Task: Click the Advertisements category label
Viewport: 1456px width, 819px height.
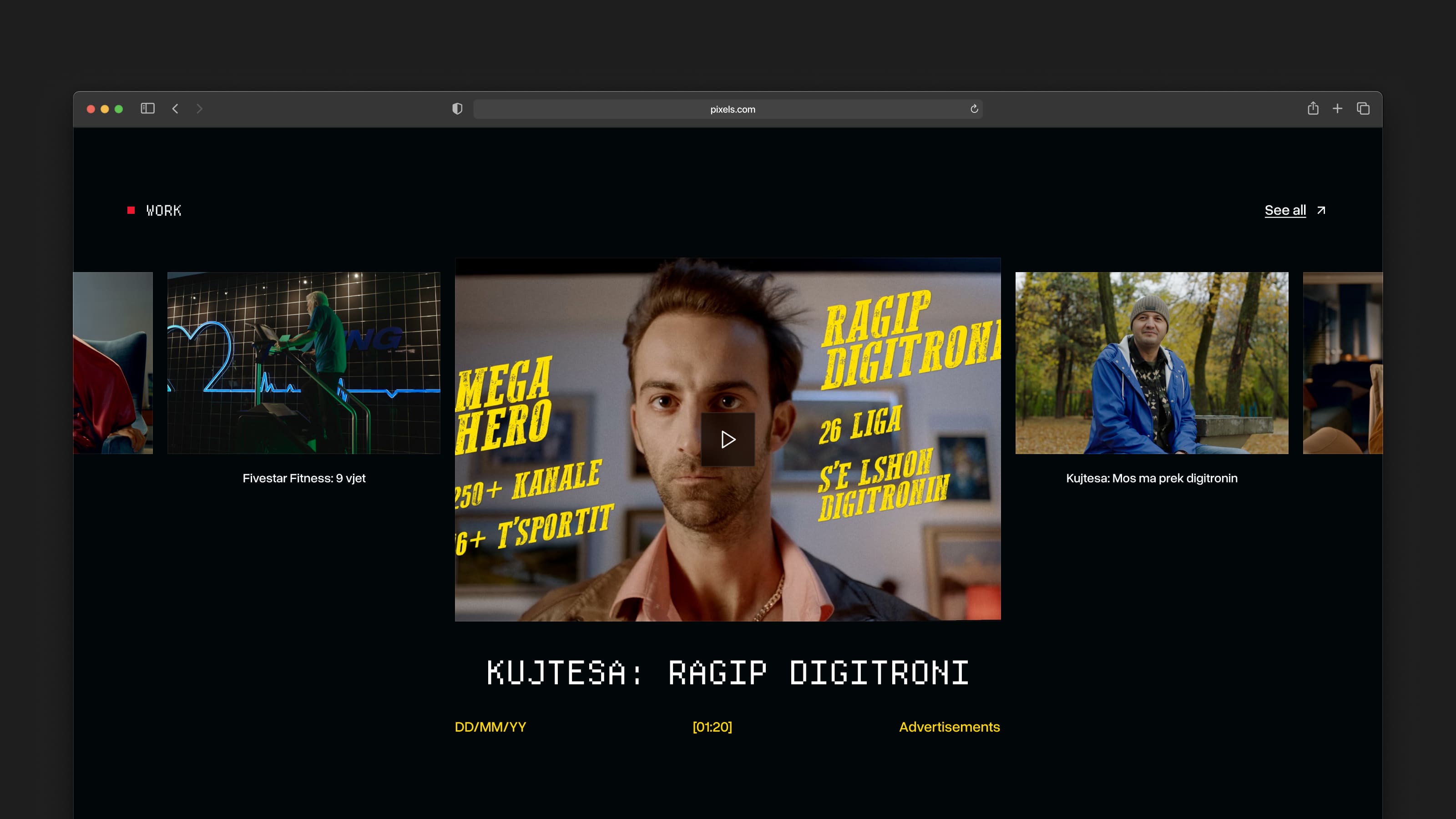Action: pos(949,727)
